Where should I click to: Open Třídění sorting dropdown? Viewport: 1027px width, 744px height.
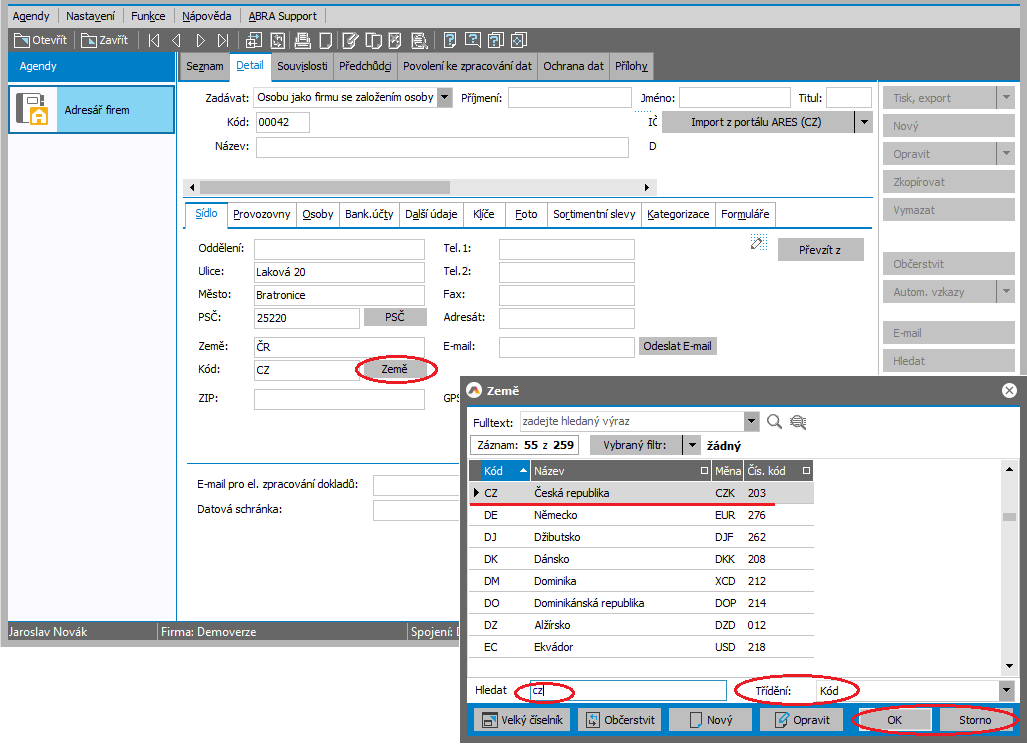coord(1005,691)
